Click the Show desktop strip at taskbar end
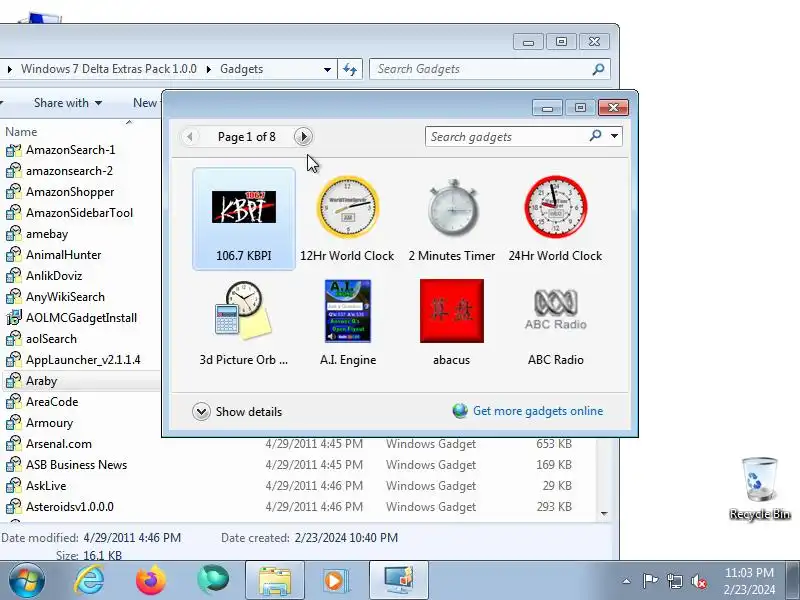The width and height of the screenshot is (800, 600). [794, 580]
